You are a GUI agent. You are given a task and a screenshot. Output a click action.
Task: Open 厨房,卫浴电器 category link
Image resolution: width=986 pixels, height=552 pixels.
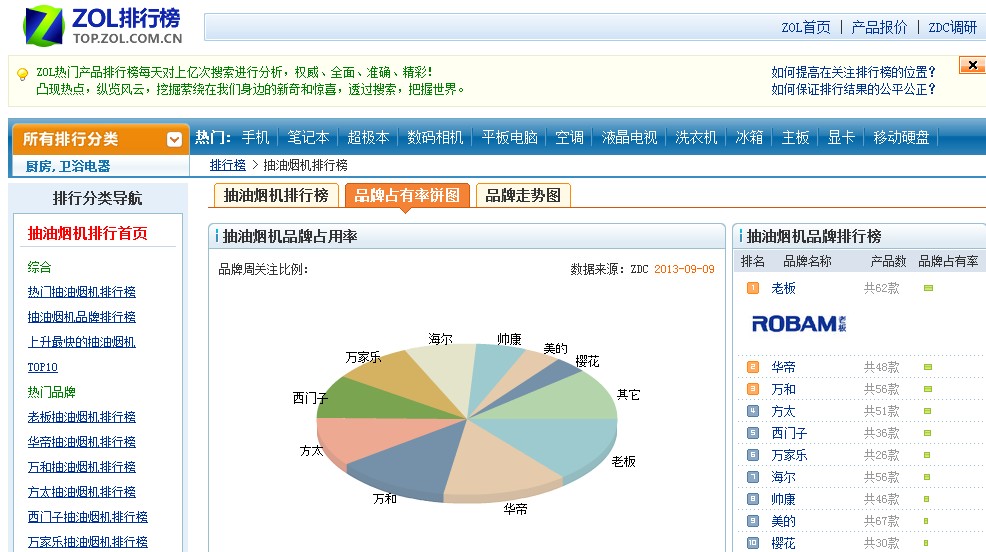pos(68,167)
